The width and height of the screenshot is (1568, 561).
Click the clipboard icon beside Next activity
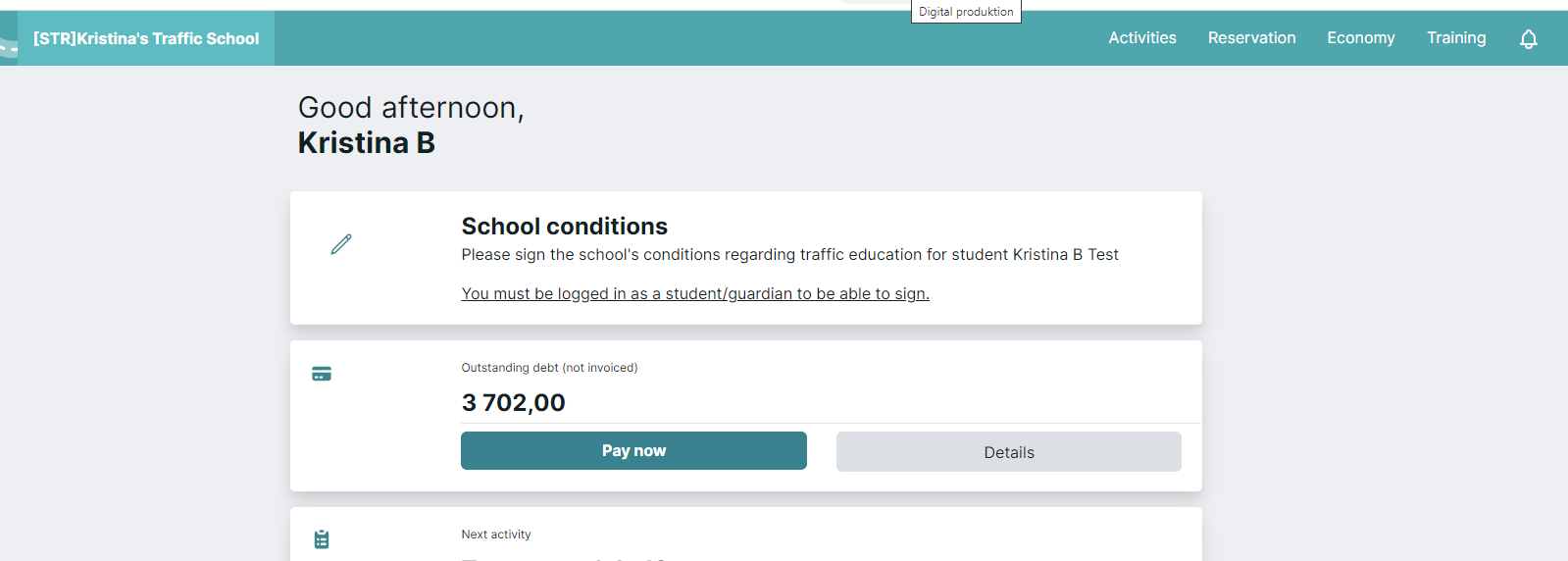click(x=322, y=539)
